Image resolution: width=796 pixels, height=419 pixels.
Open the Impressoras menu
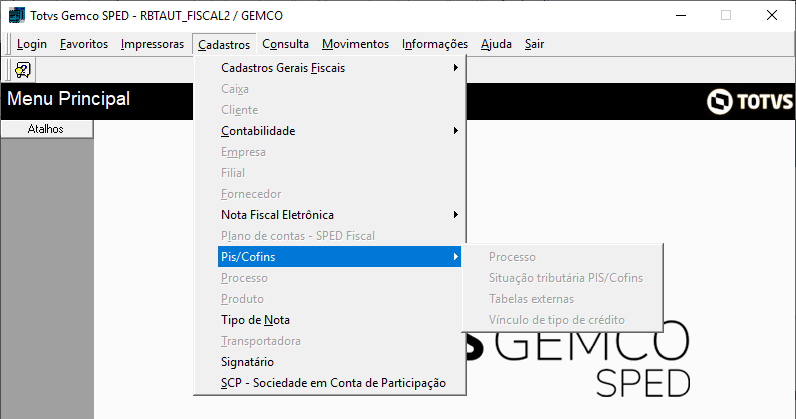[152, 44]
